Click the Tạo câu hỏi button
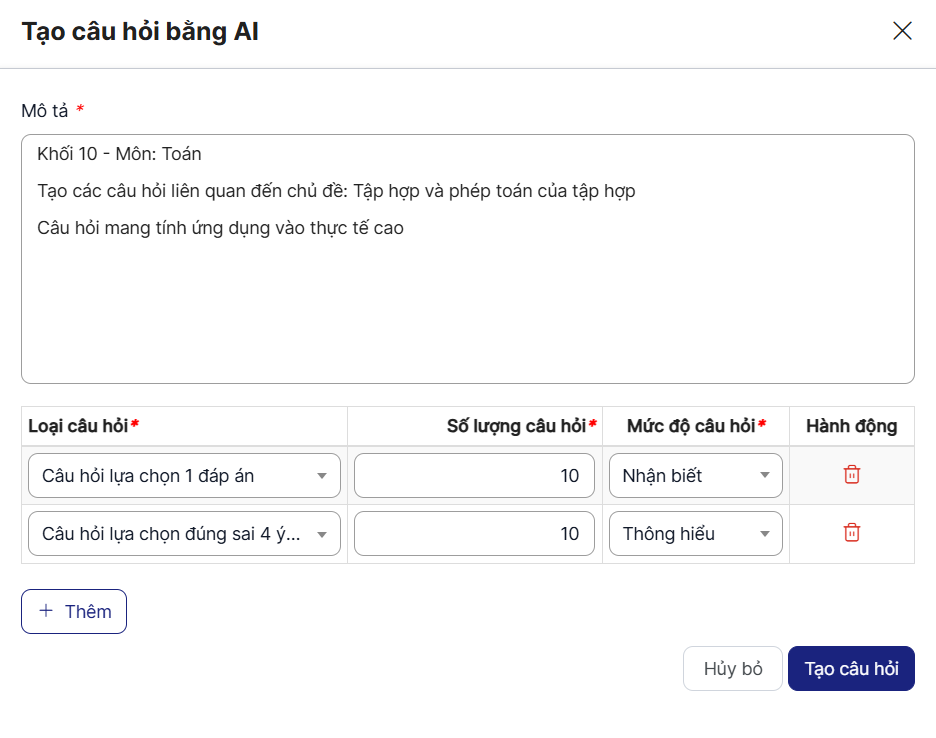Viewport: 936px width, 738px height. pyautogui.click(x=851, y=669)
